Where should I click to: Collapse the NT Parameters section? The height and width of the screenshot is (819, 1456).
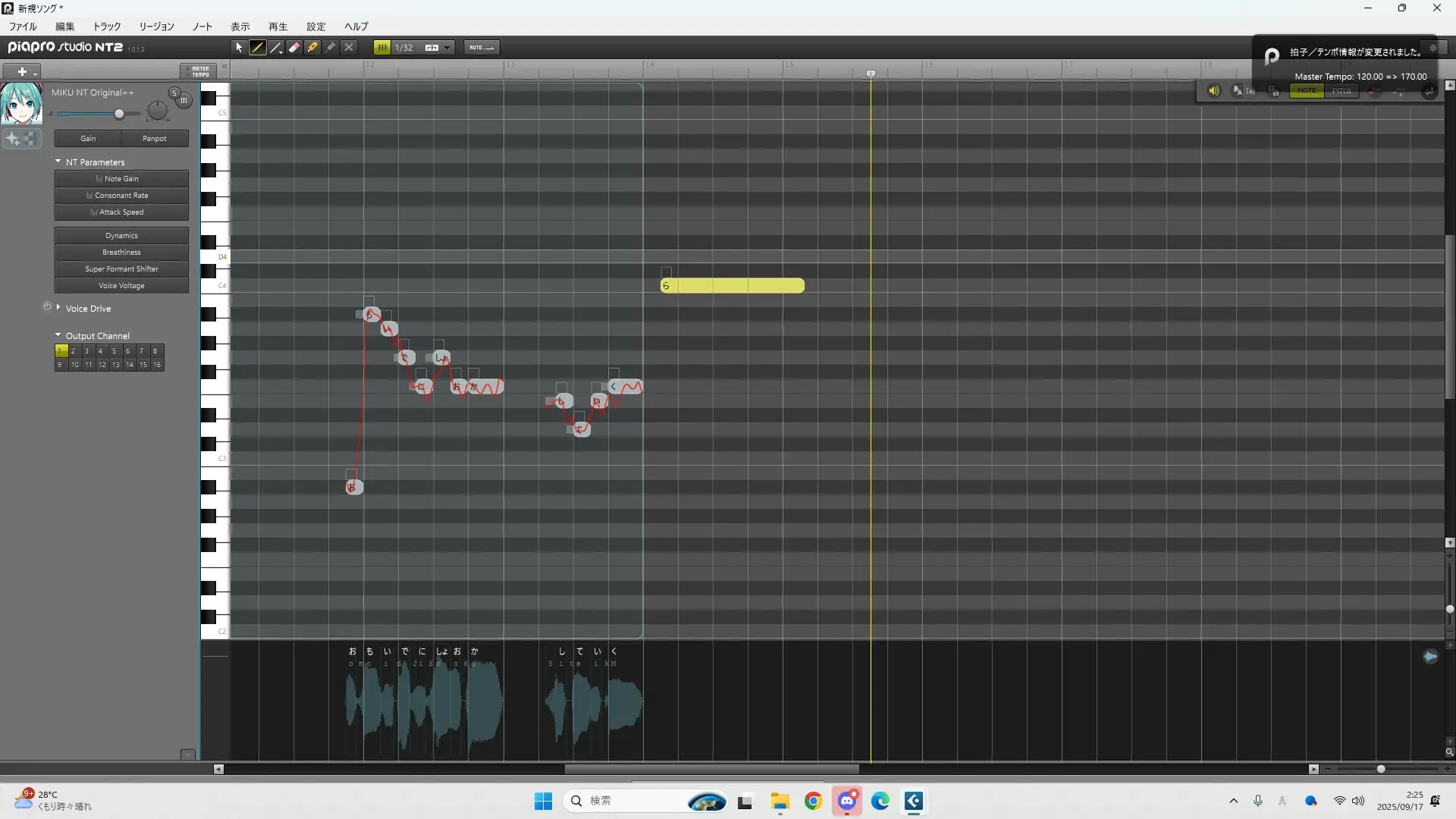[x=58, y=162]
